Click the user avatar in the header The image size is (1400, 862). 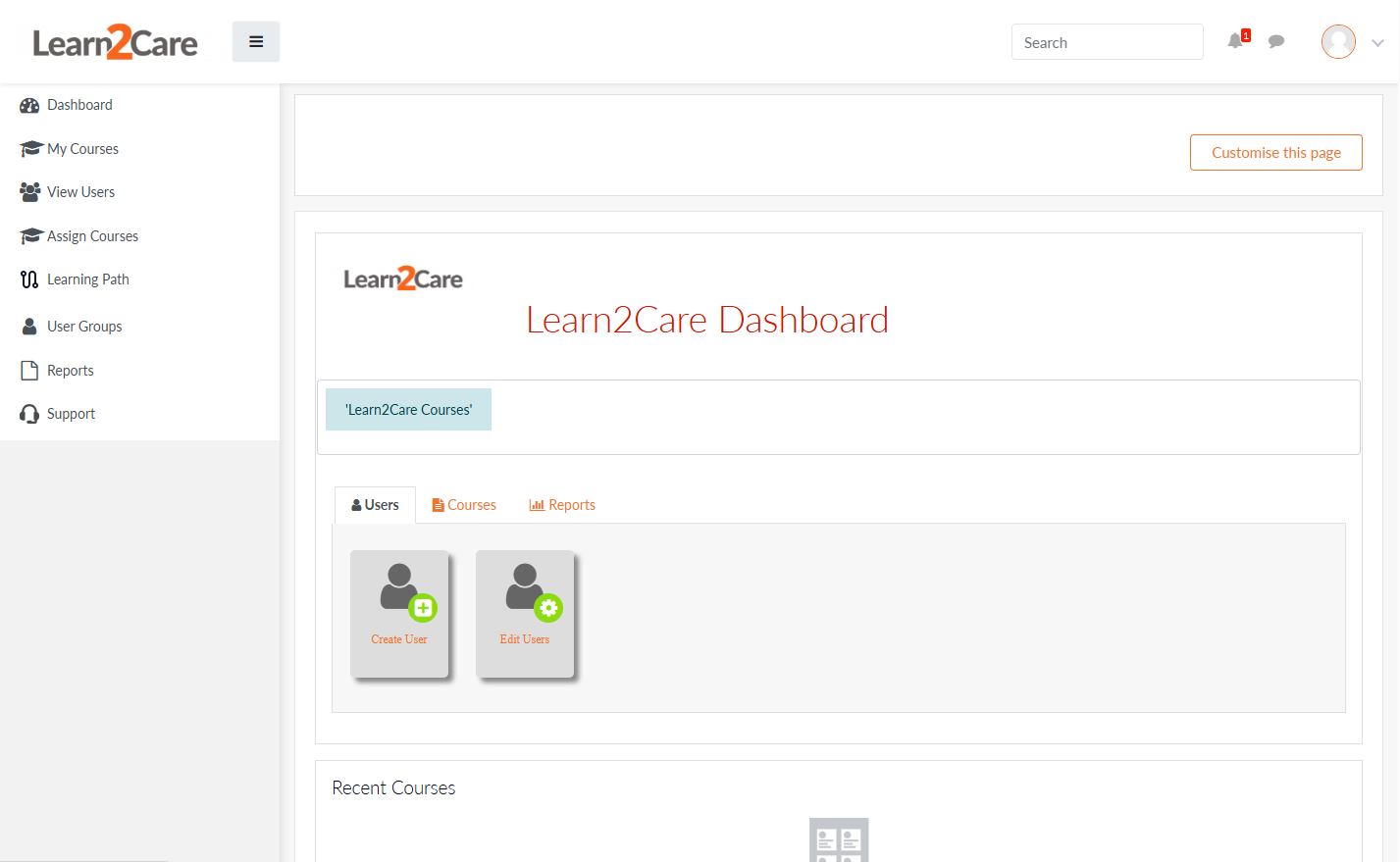(1338, 42)
